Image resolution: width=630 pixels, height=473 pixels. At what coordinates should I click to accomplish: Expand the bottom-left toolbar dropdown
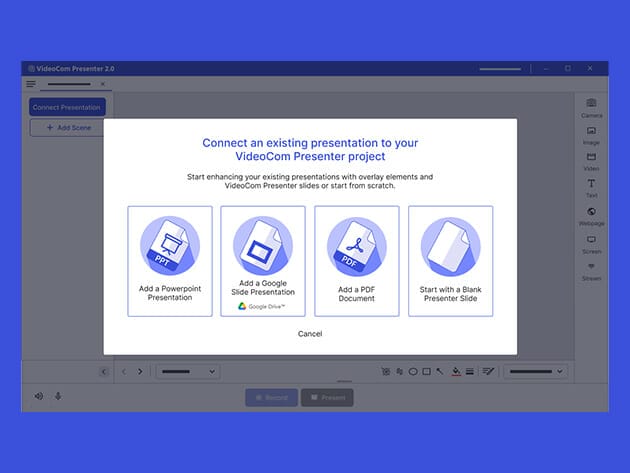point(187,371)
